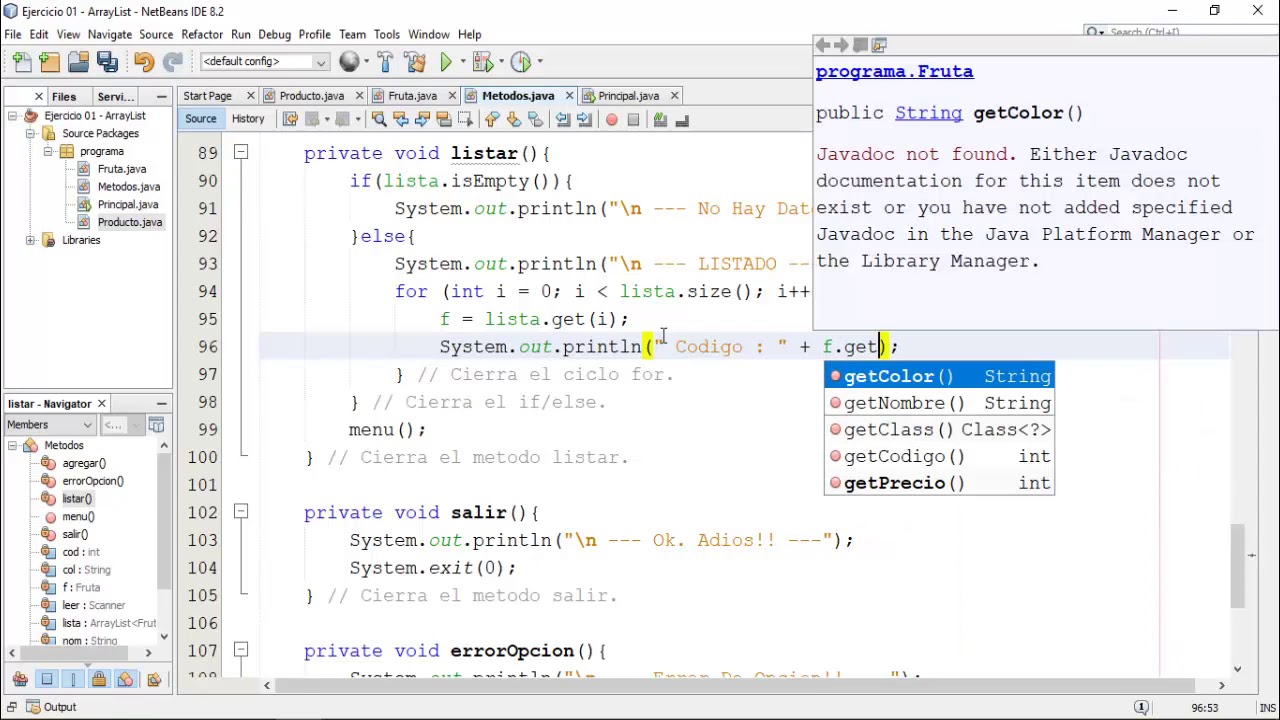This screenshot has height=720, width=1280.
Task: Collapse the programa package node
Action: click(x=48, y=152)
